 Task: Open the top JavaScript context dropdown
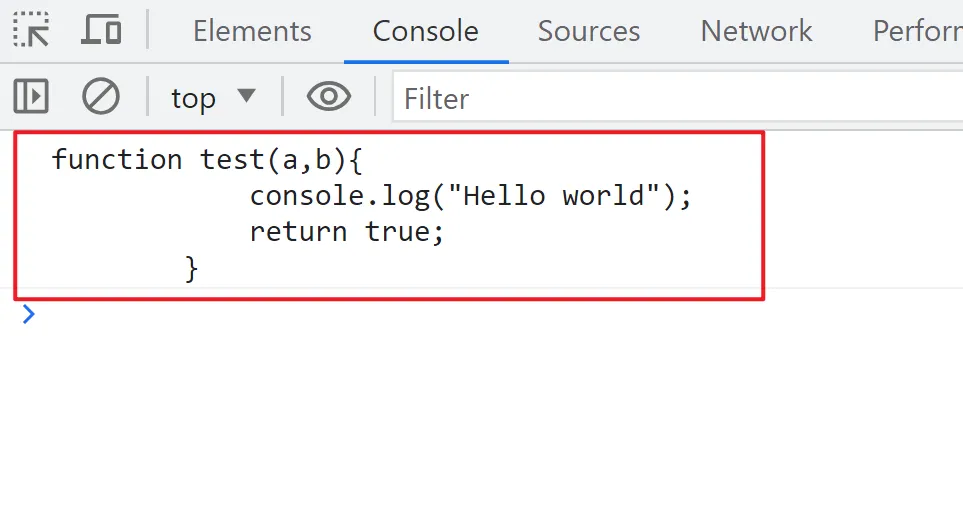pyautogui.click(x=213, y=98)
